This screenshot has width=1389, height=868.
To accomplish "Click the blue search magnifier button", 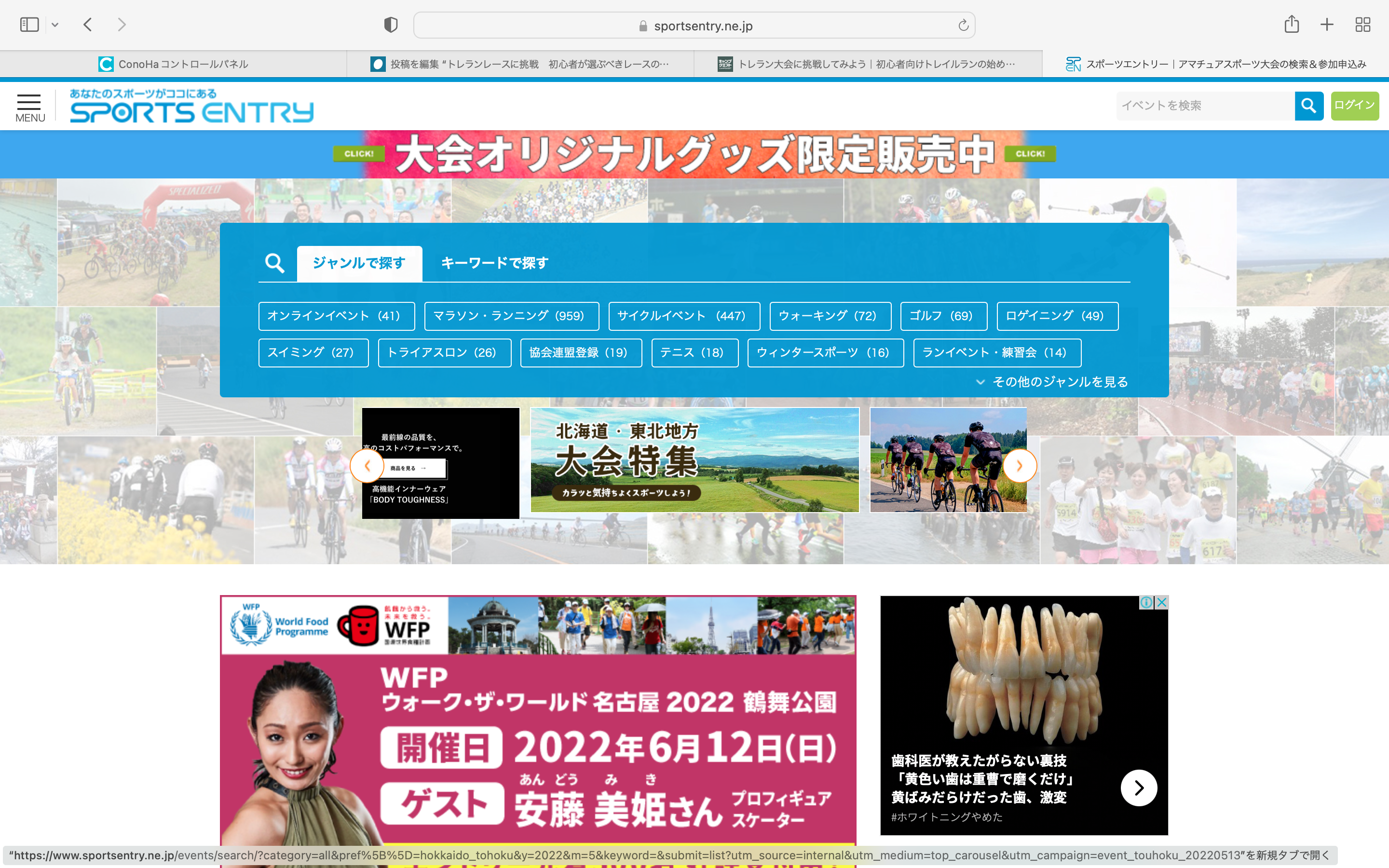I will [1308, 106].
